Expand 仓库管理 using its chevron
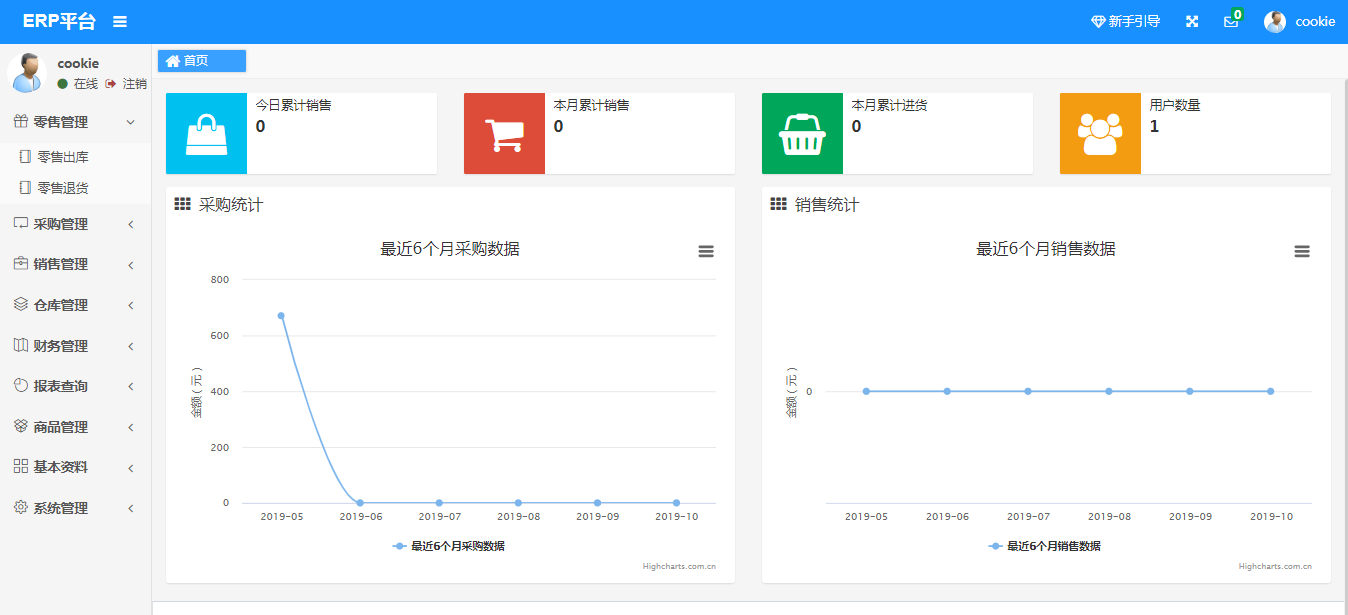 point(131,305)
